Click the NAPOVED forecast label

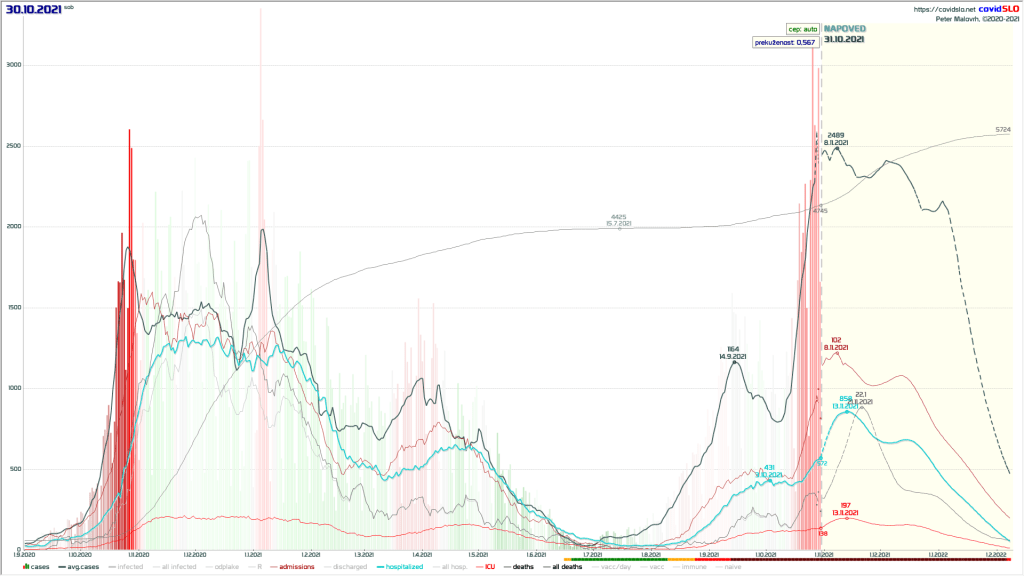coord(845,29)
